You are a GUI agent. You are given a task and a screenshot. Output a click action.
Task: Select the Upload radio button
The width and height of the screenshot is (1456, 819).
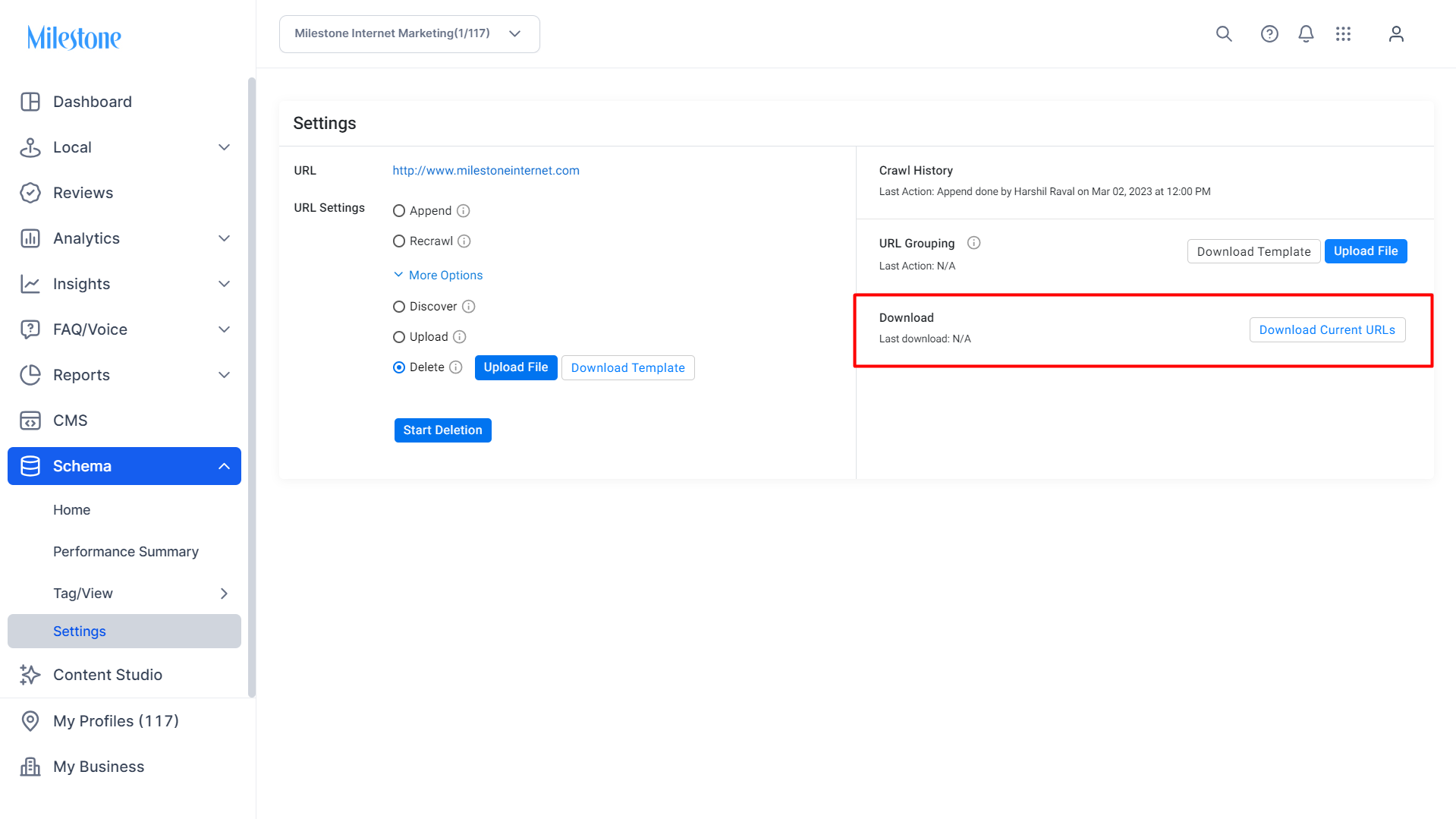[x=399, y=337]
